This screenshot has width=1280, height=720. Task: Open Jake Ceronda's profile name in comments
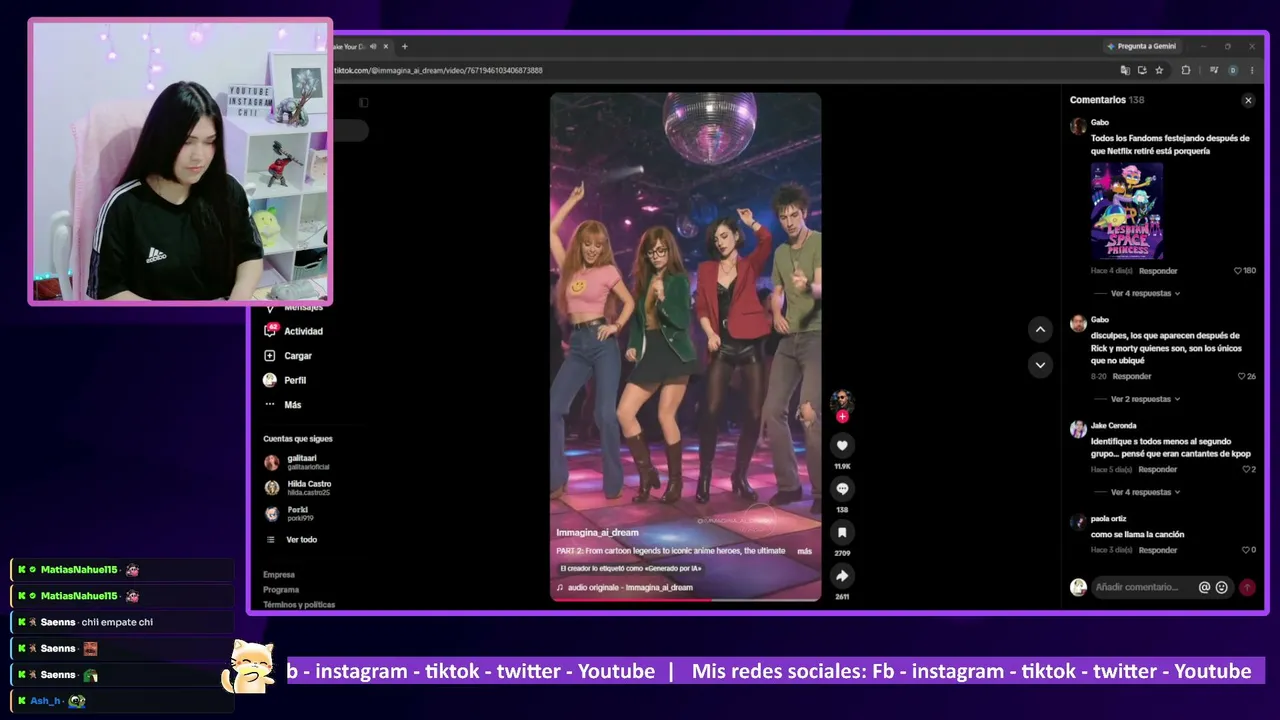tap(1113, 426)
